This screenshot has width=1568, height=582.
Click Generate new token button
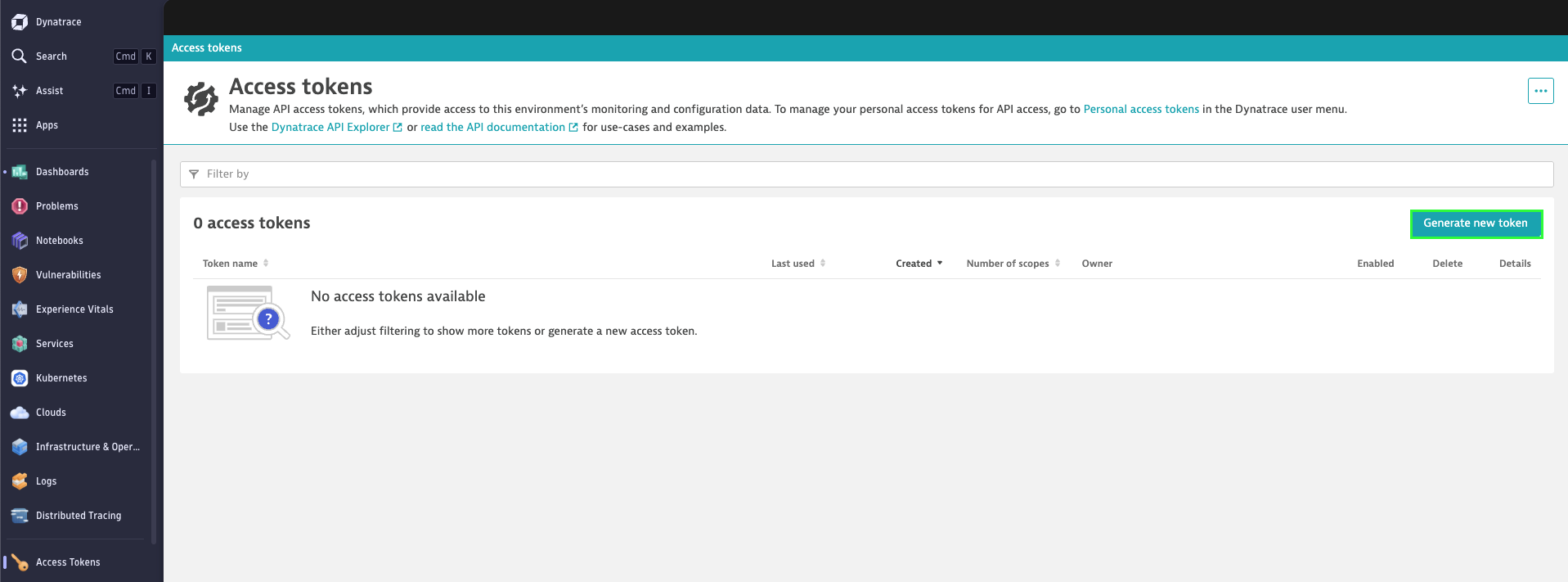(1476, 223)
